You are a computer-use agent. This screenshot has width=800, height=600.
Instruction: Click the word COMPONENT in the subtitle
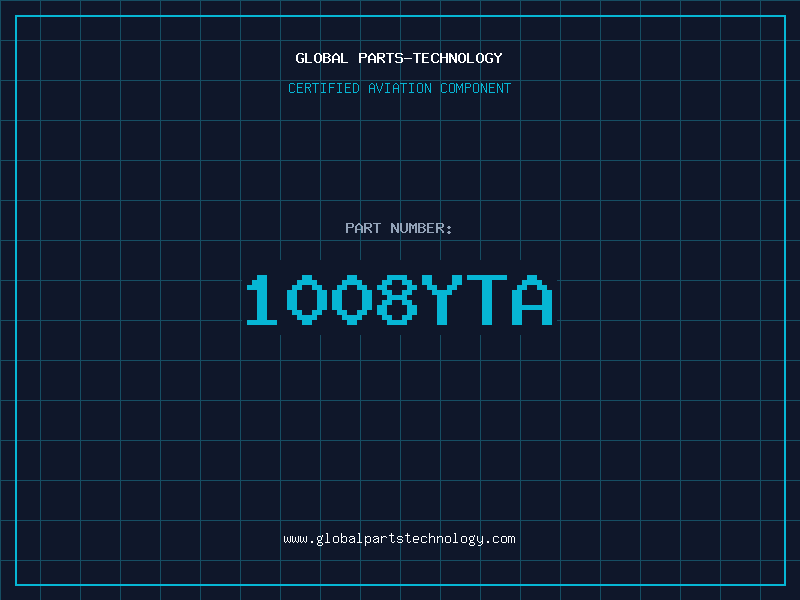coord(476,88)
